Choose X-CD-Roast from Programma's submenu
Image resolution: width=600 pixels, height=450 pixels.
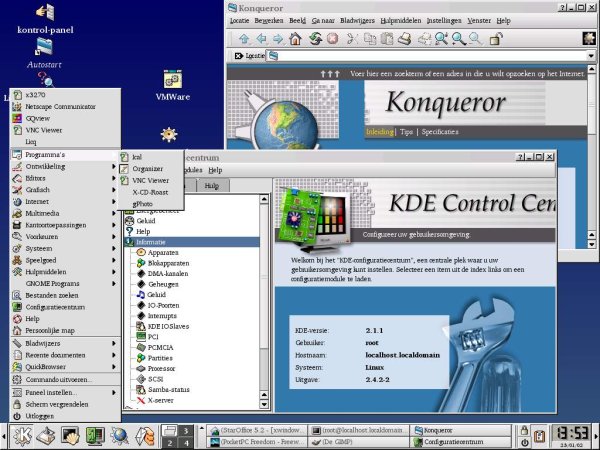pyautogui.click(x=150, y=192)
